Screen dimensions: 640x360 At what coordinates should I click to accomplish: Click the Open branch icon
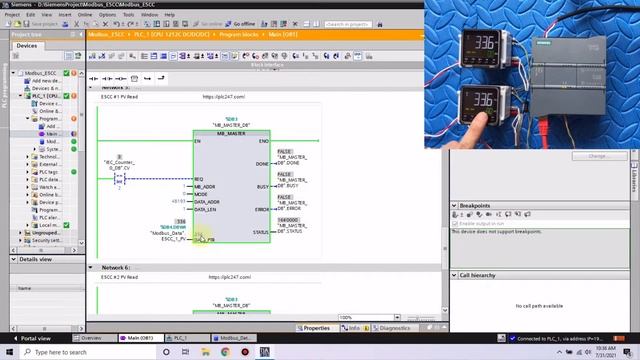click(x=147, y=78)
